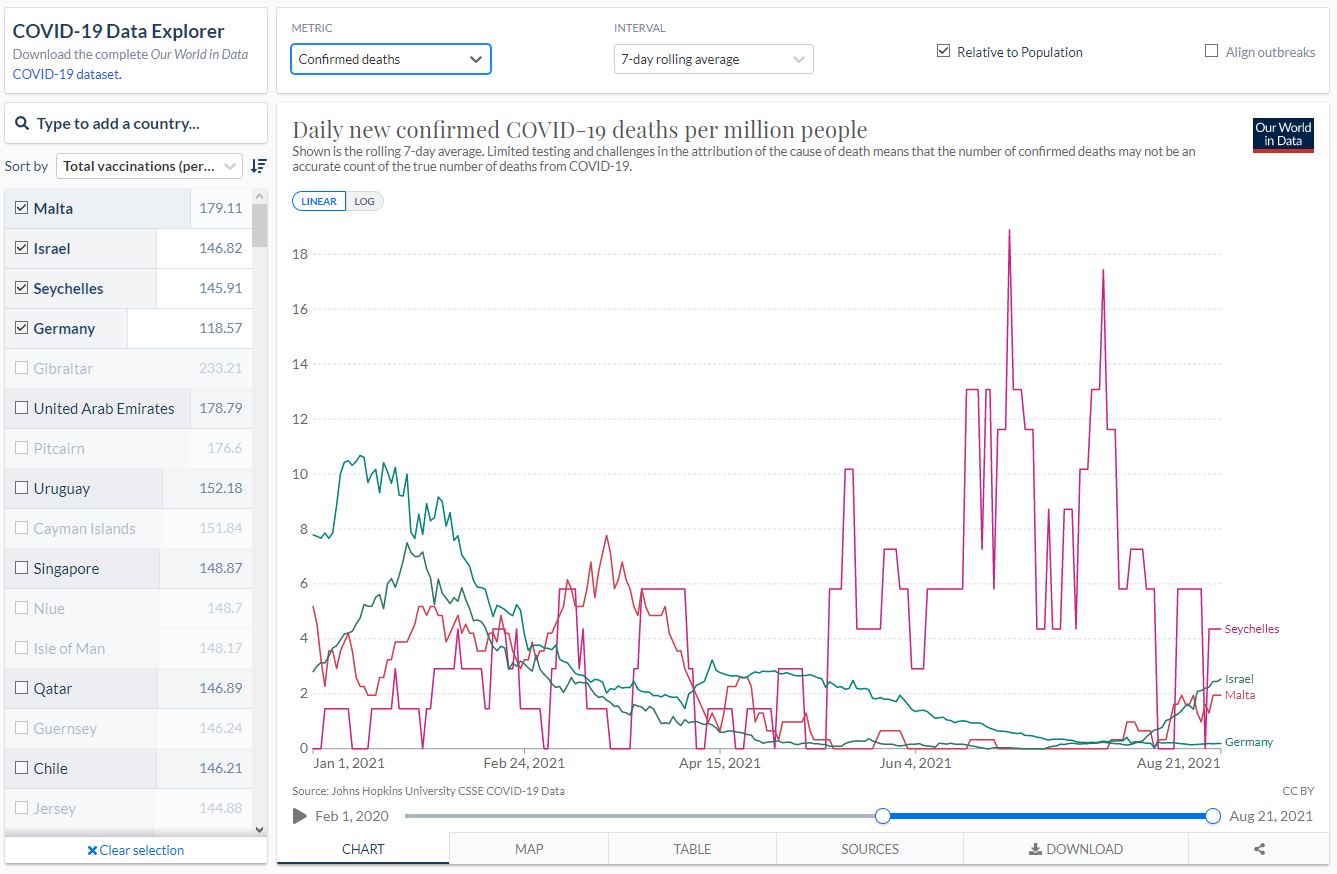
Task: Open the Download tab
Action: coord(1075,849)
